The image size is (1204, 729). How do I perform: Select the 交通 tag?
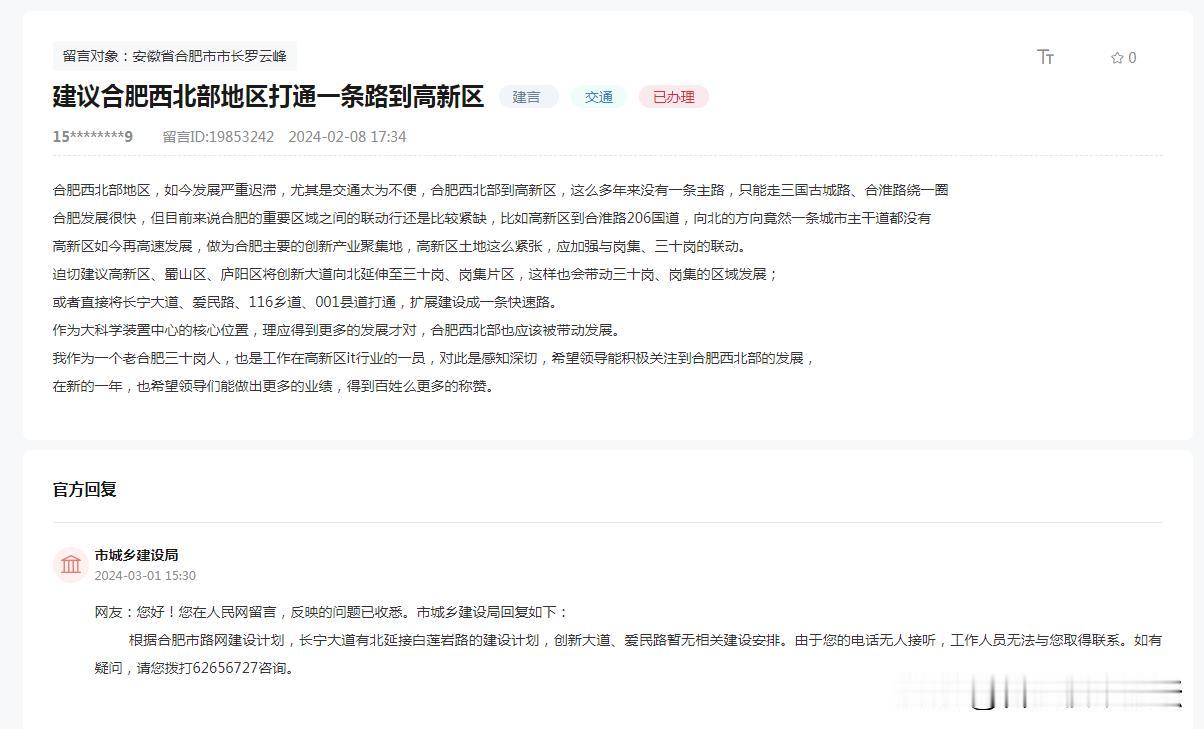[x=599, y=97]
